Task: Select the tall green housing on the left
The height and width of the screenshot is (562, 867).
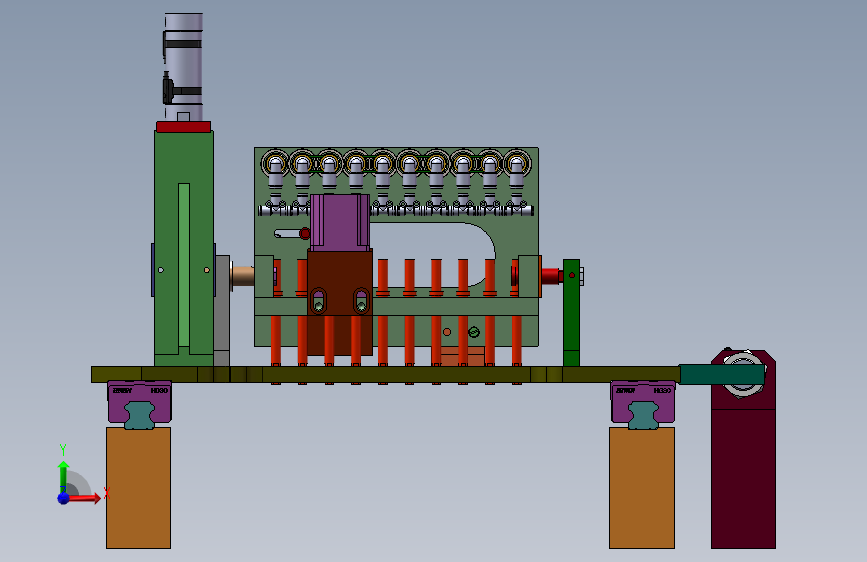Action: [184, 248]
